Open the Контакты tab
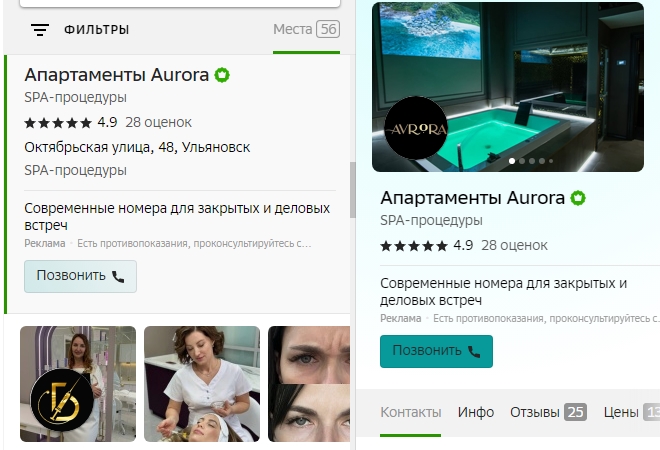 tap(410, 412)
